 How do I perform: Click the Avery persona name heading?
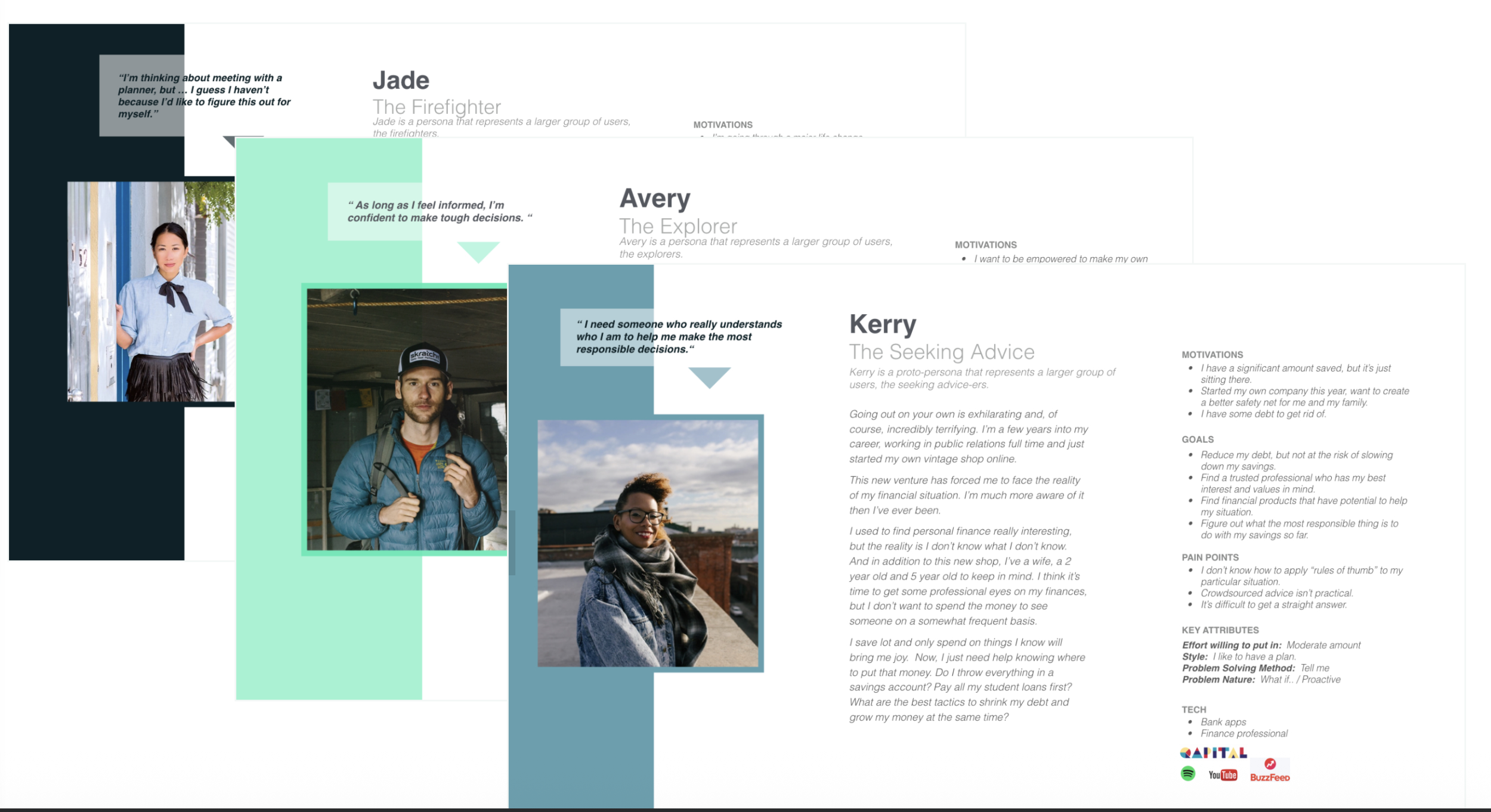(x=654, y=199)
